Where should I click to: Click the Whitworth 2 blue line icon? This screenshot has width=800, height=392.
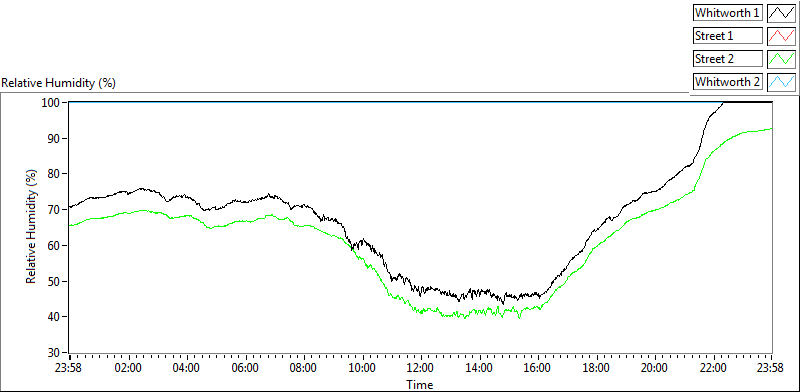click(781, 82)
